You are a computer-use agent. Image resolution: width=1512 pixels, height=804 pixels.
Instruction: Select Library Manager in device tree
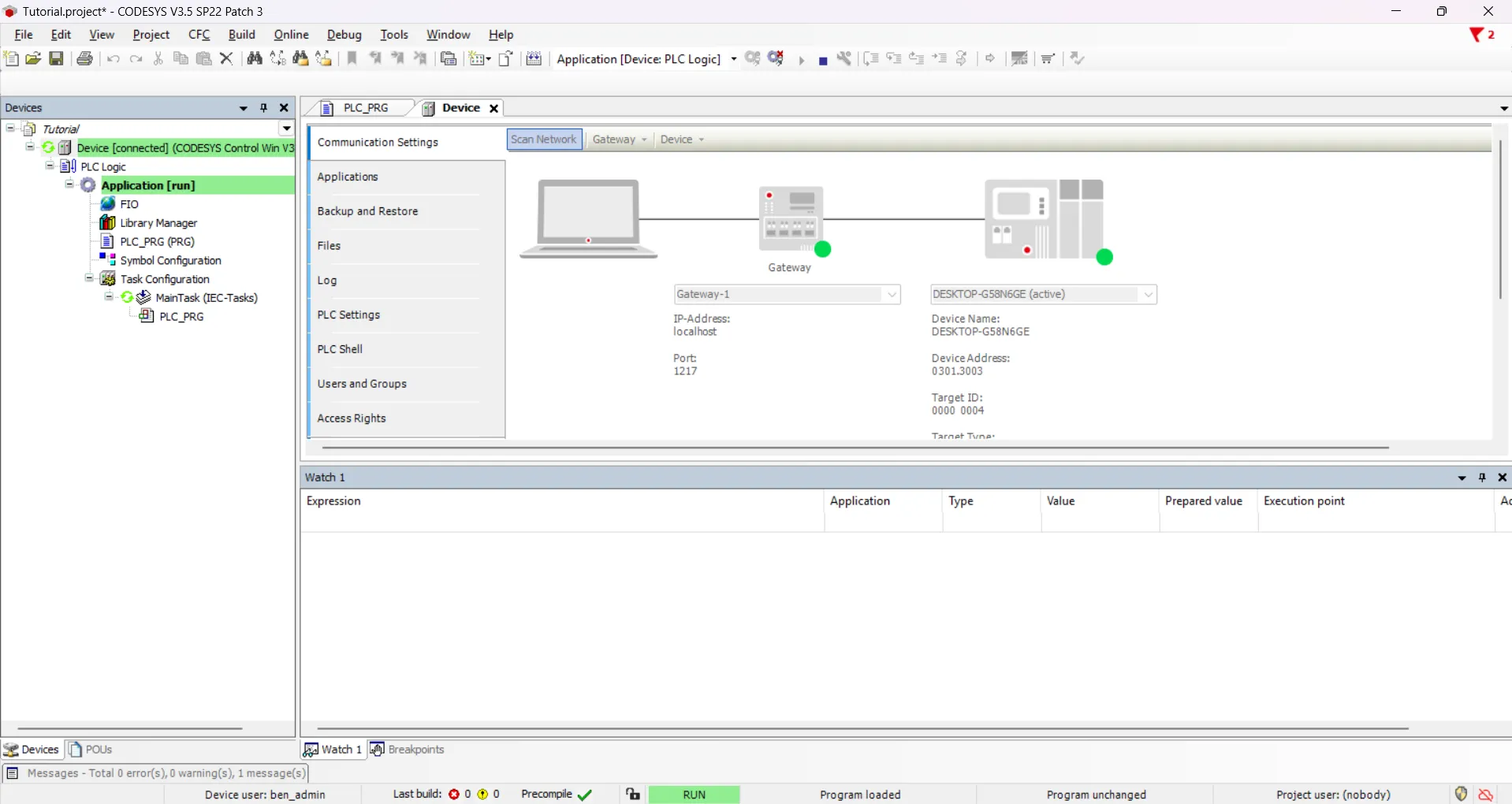[x=158, y=223]
